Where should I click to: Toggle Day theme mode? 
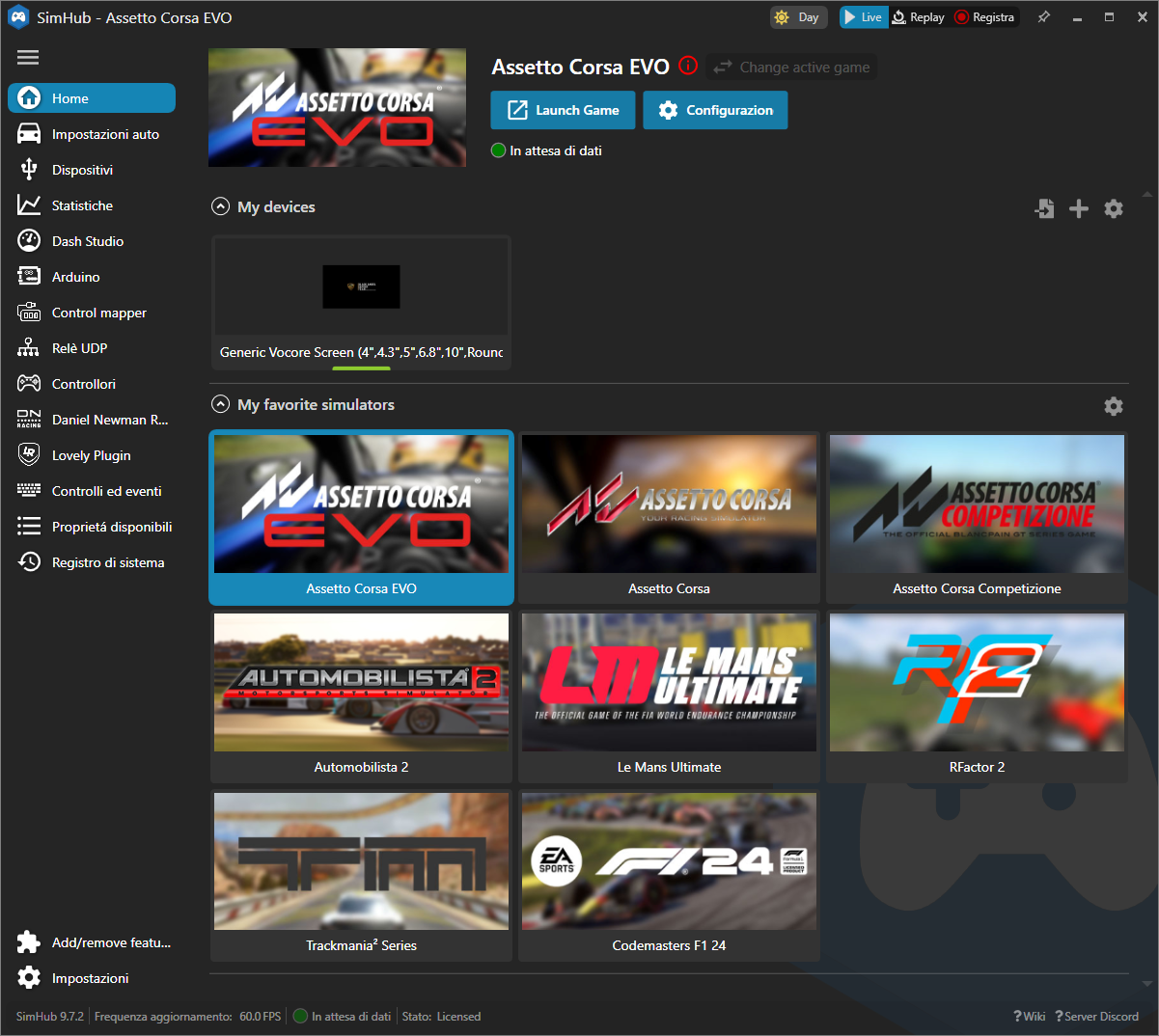797,17
